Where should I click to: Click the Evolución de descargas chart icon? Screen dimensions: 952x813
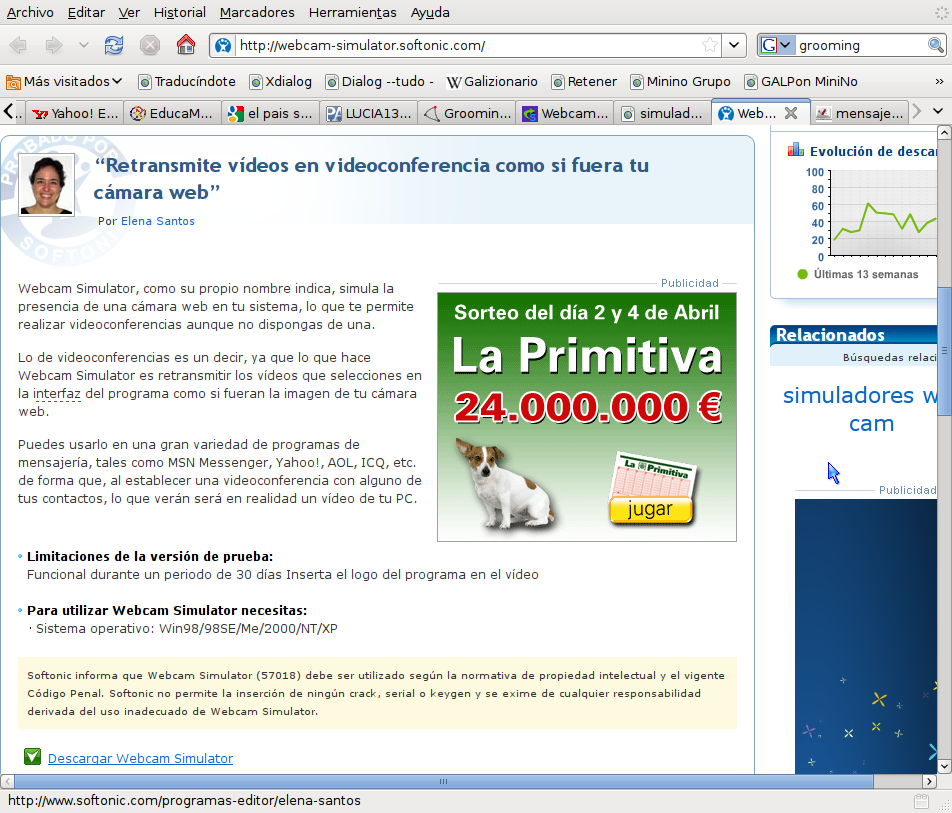click(x=795, y=150)
